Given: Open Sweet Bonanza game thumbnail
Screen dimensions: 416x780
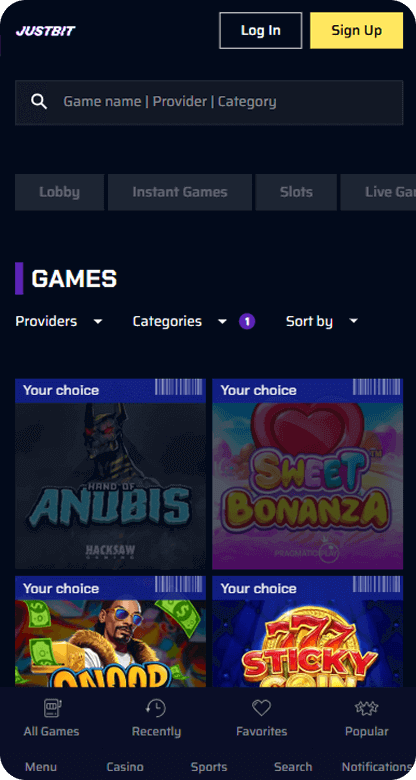Looking at the screenshot, I should (308, 474).
